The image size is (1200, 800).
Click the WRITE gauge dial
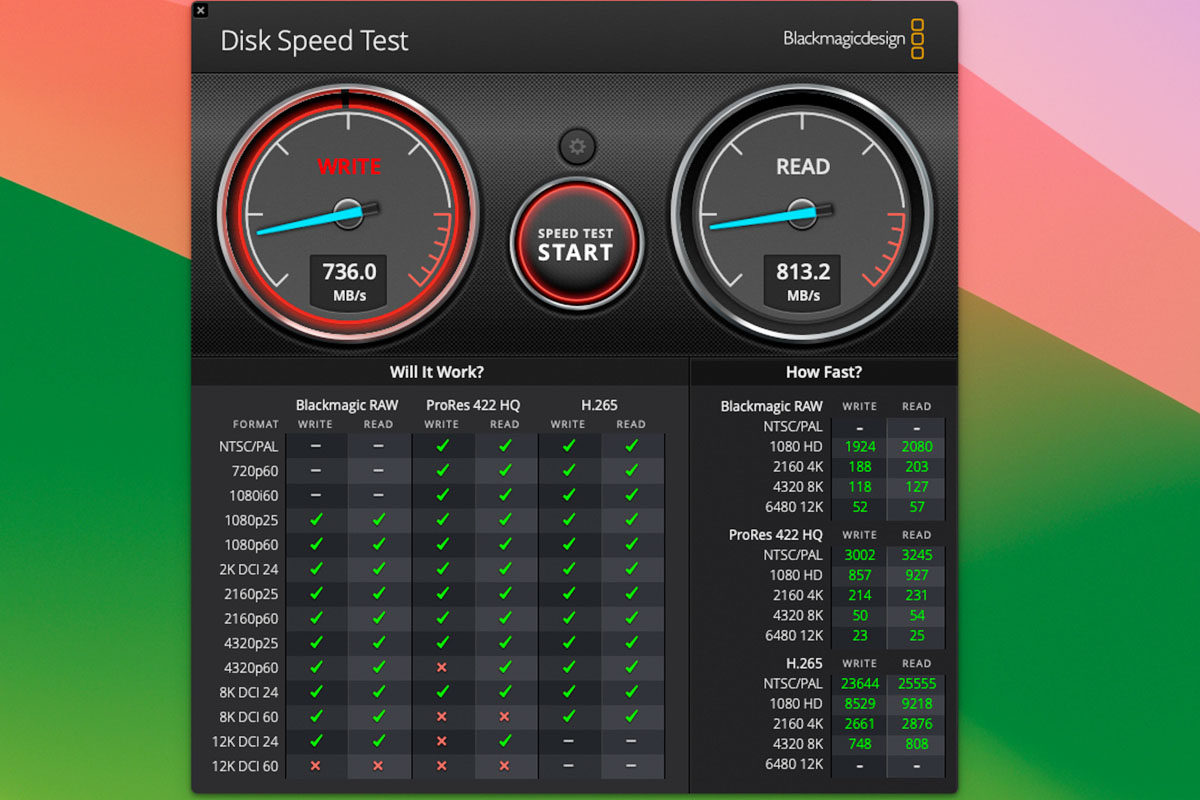348,215
